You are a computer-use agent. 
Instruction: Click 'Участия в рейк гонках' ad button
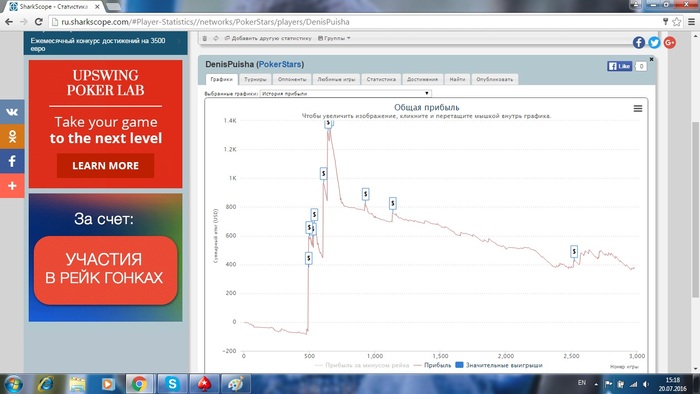(x=105, y=270)
